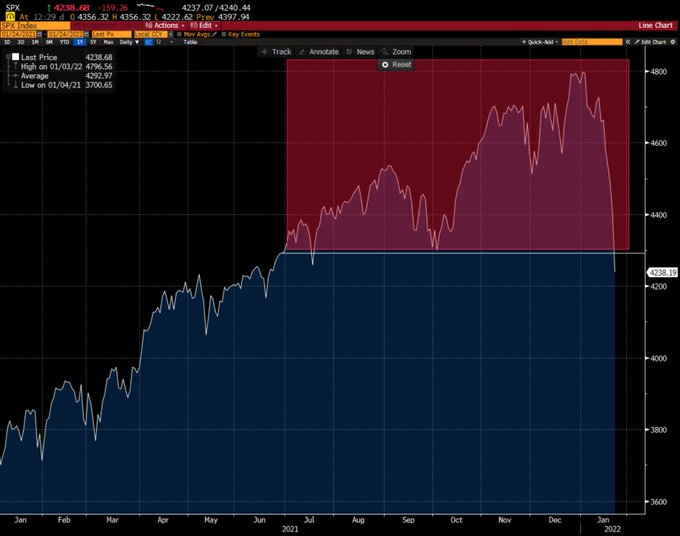
Task: Click the 4237.07 /4240.44 bid-ask quote
Action: pyautogui.click(x=216, y=8)
